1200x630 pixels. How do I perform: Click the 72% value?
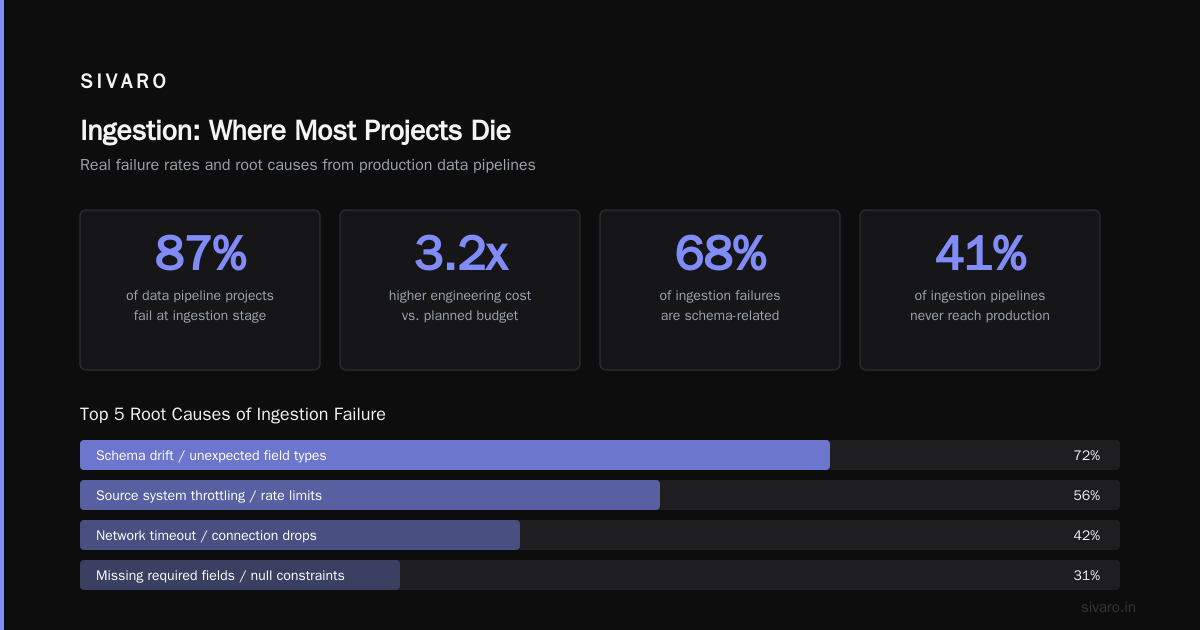tap(1086, 455)
